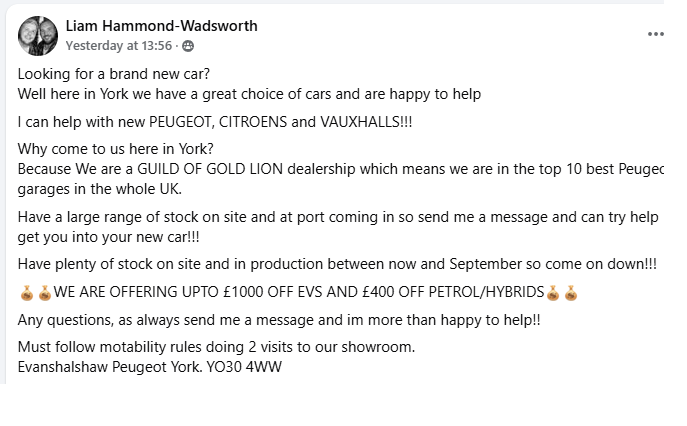The width and height of the screenshot is (687, 426).
Task: Open the three-dots post options menu
Action: [x=655, y=34]
